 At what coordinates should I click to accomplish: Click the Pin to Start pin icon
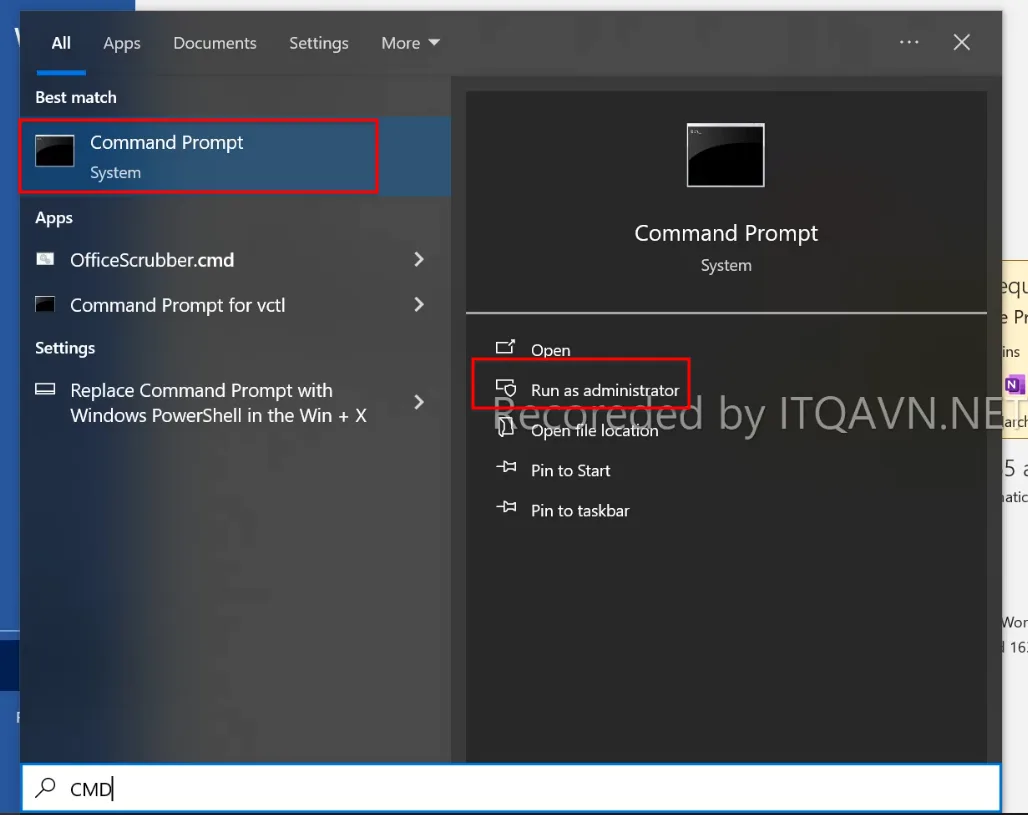(506, 469)
